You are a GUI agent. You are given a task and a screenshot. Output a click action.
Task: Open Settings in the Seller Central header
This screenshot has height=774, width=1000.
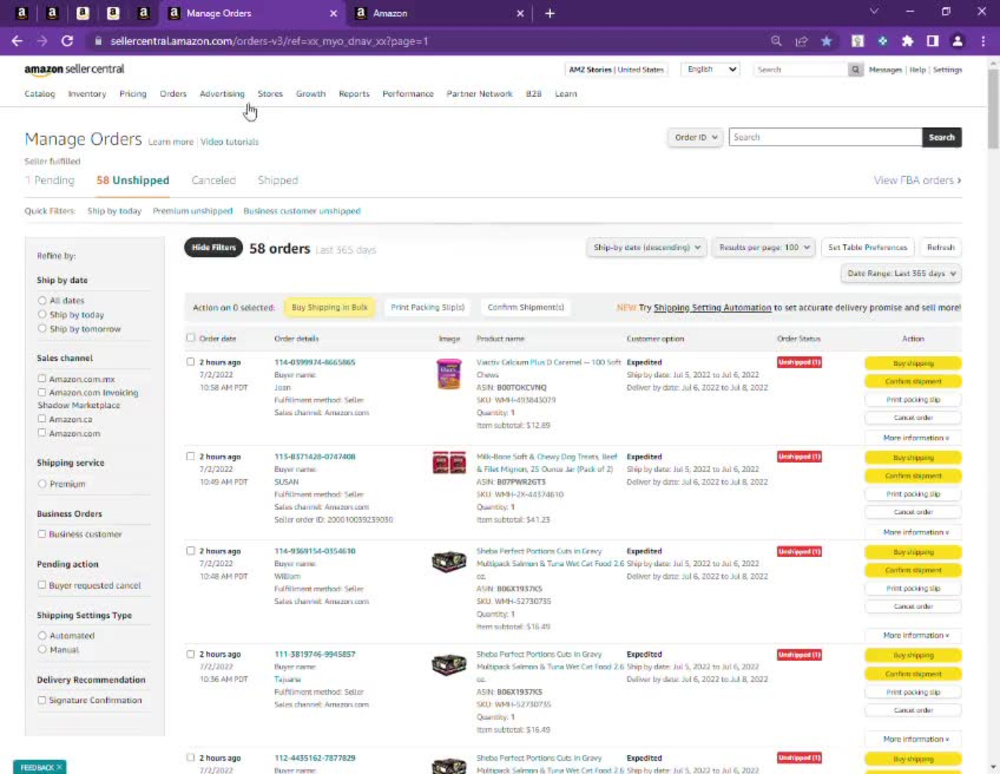(947, 70)
